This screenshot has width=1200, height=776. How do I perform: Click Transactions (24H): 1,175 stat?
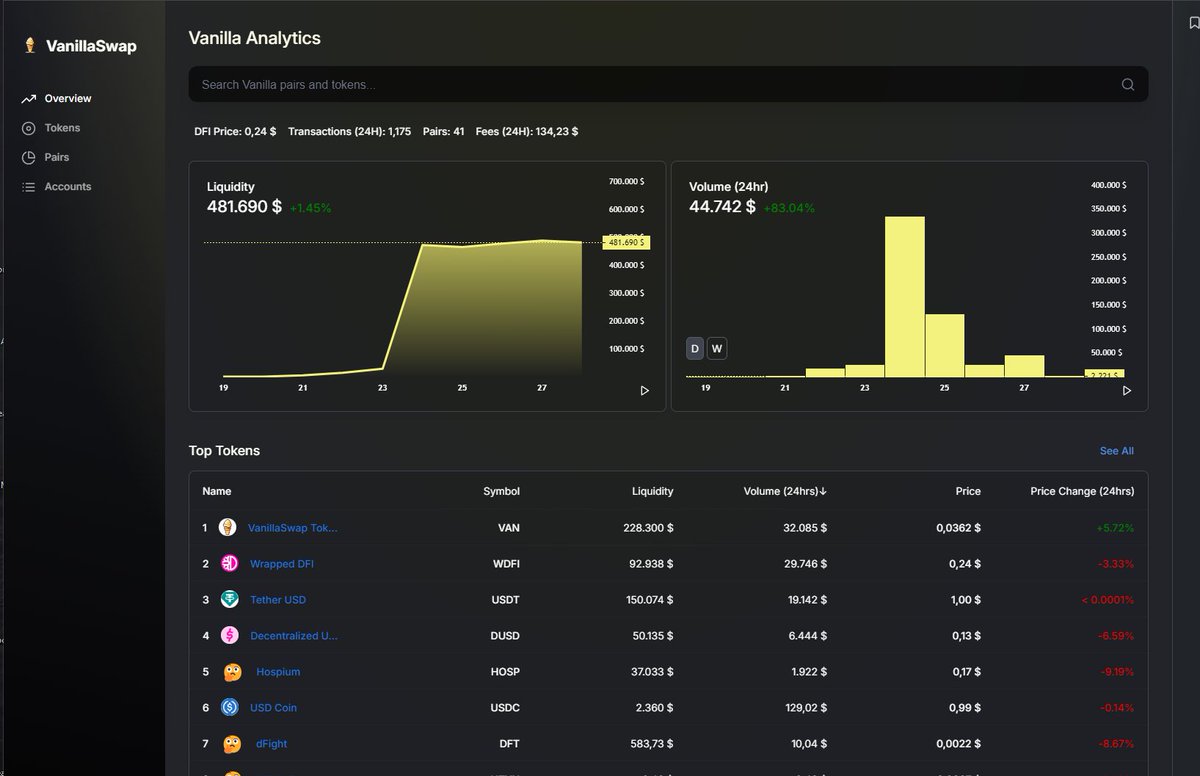pyautogui.click(x=349, y=131)
